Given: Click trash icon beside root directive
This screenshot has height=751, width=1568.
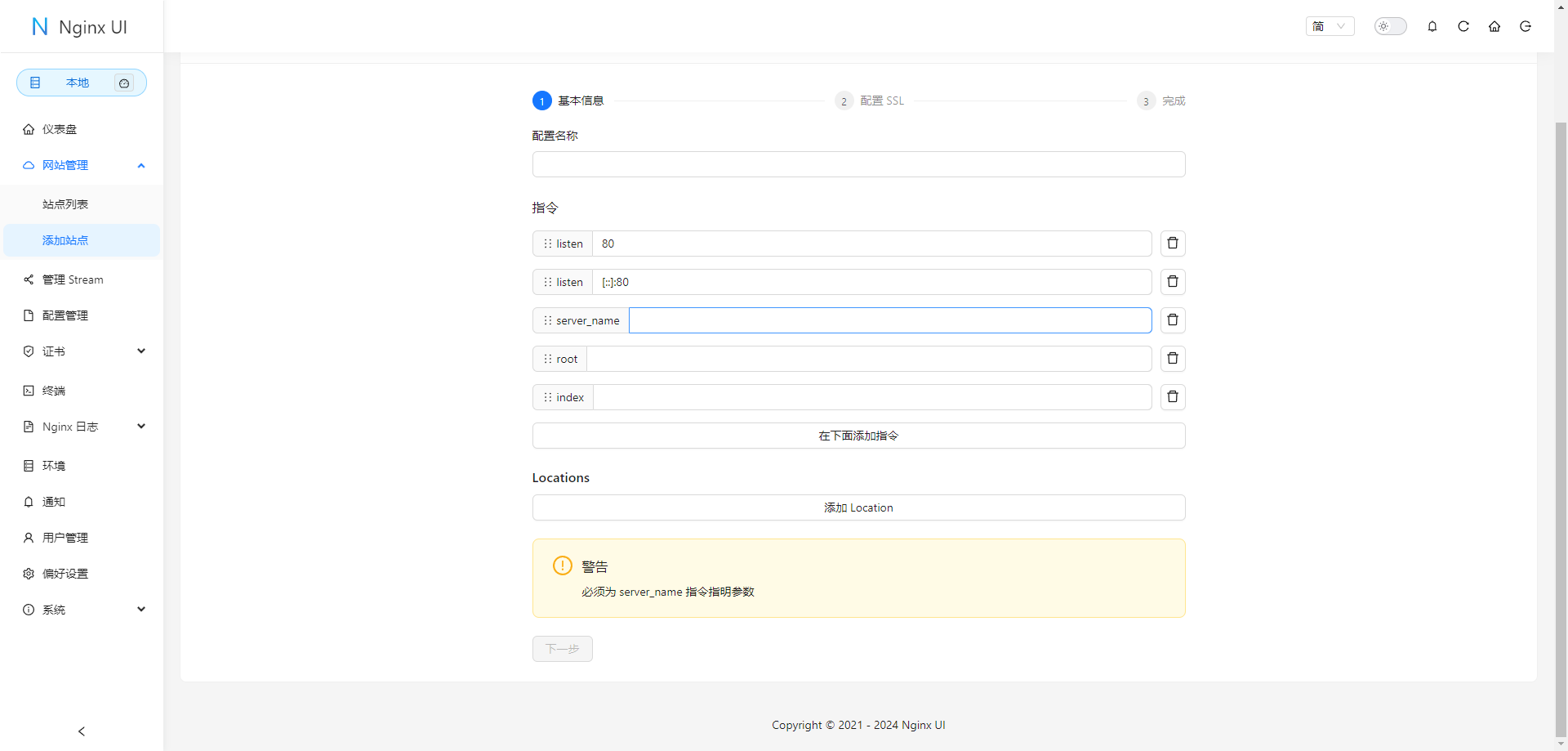Looking at the screenshot, I should pyautogui.click(x=1173, y=359).
